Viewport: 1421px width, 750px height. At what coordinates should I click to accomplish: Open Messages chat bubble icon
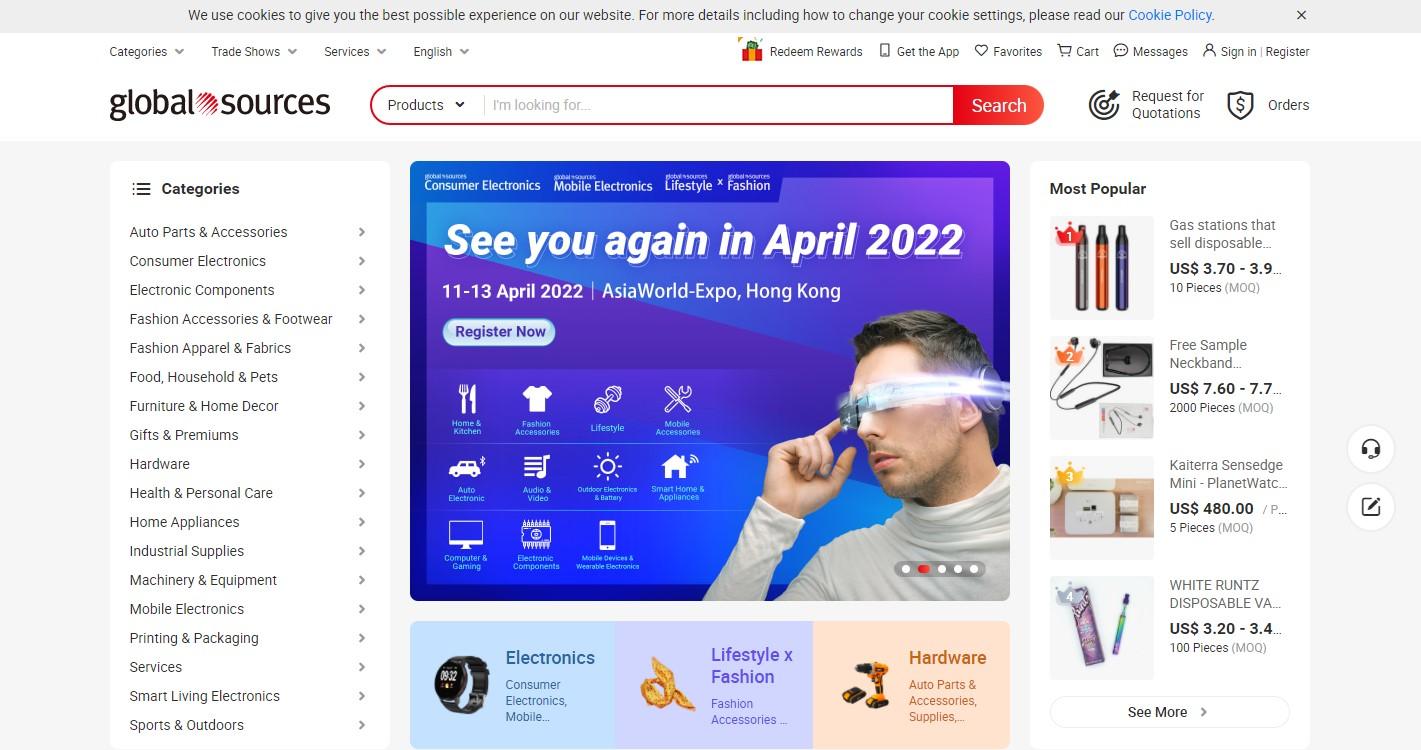[1121, 51]
